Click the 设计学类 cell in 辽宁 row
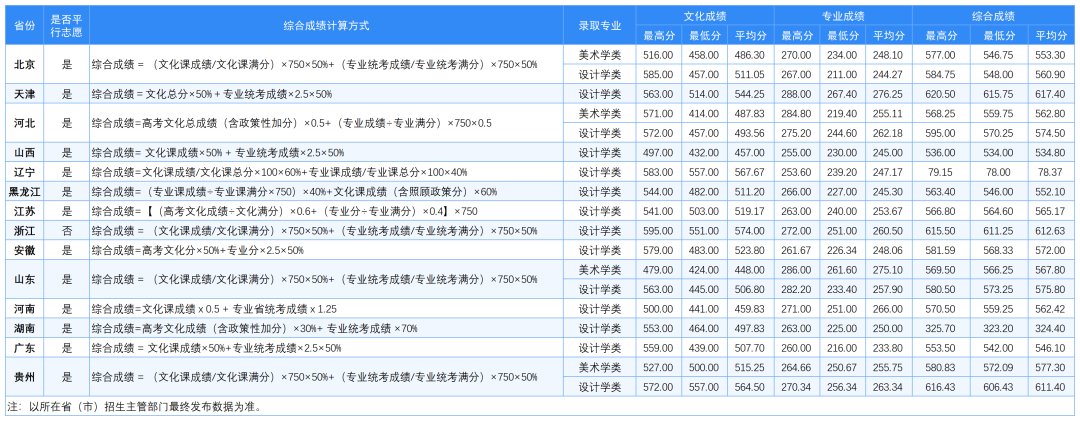 pyautogui.click(x=599, y=172)
